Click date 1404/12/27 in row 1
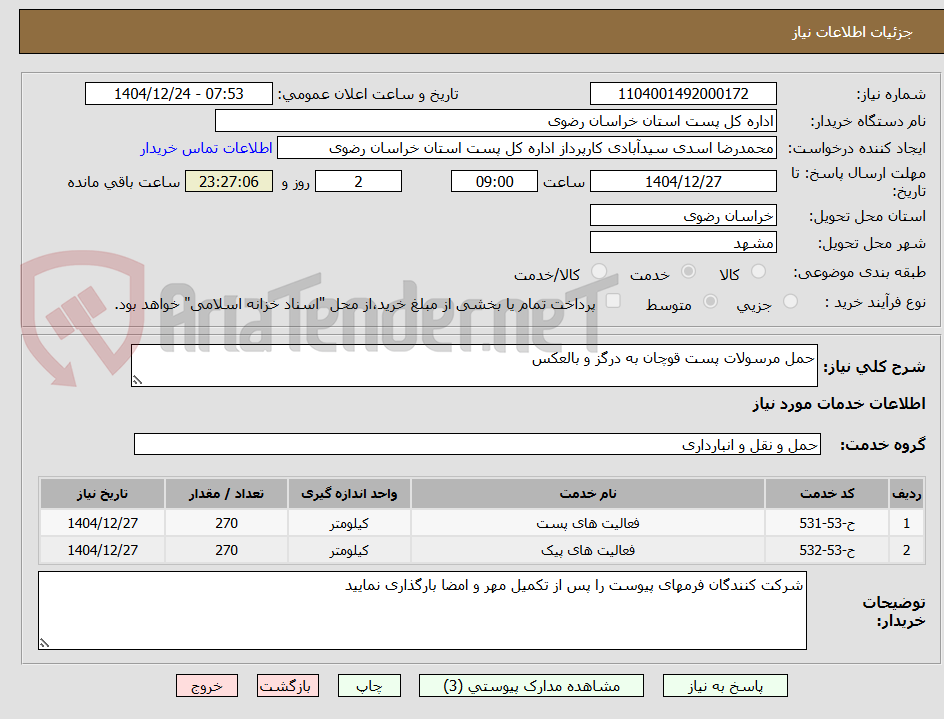This screenshot has width=944, height=719. coord(102,523)
